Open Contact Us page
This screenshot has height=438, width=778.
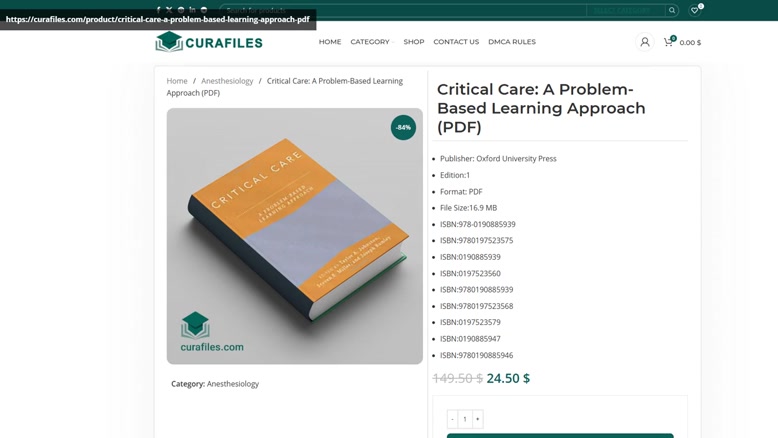pos(456,42)
